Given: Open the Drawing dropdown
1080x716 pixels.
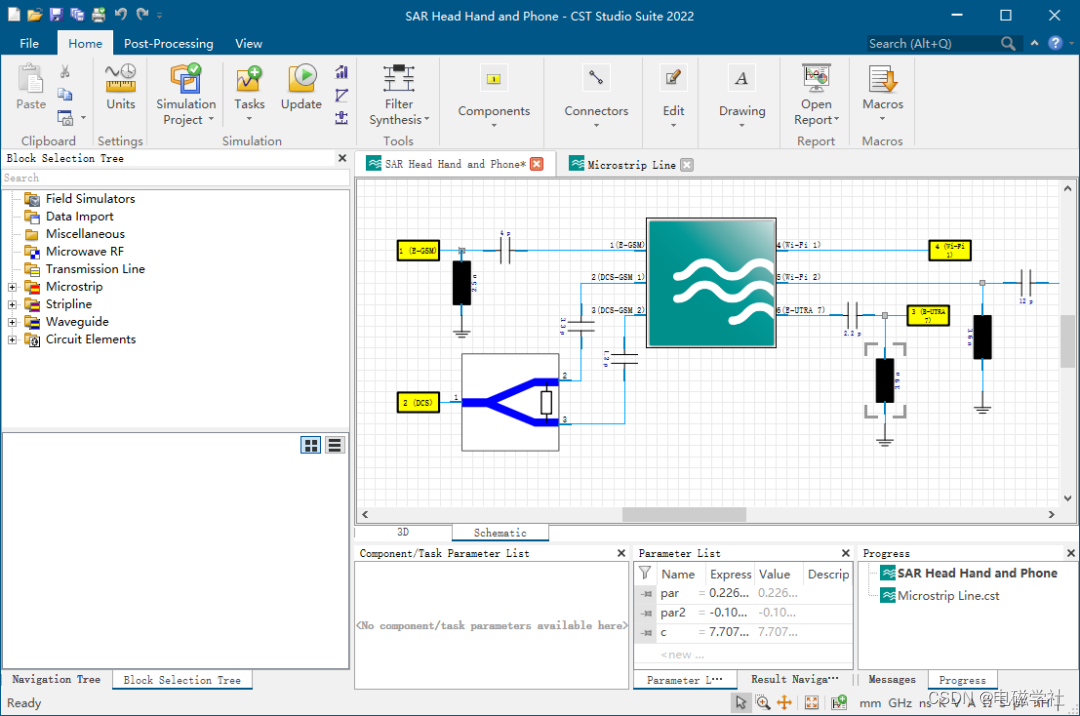Looking at the screenshot, I should pyautogui.click(x=742, y=96).
